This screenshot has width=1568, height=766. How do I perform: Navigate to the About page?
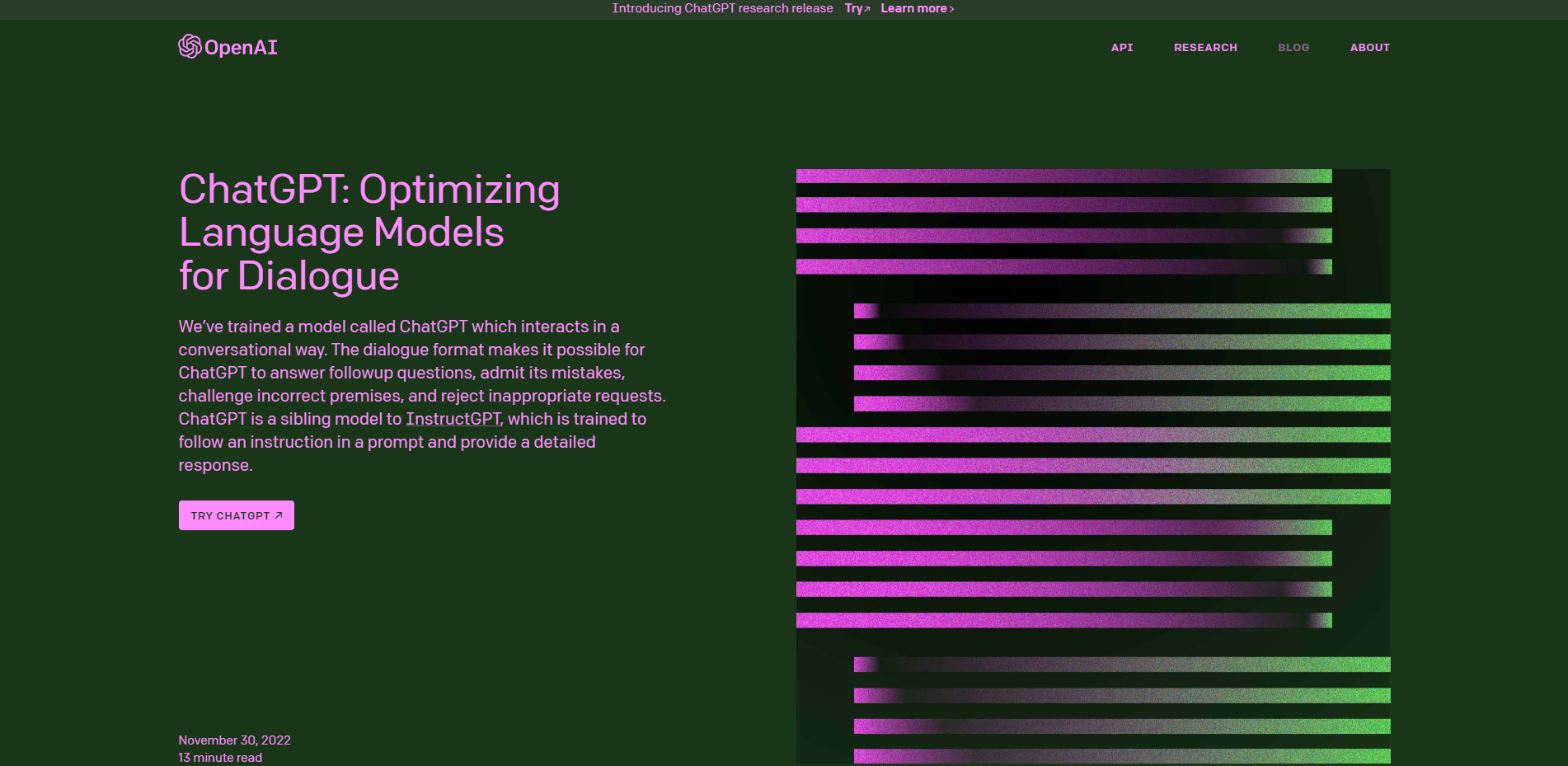tap(1370, 48)
